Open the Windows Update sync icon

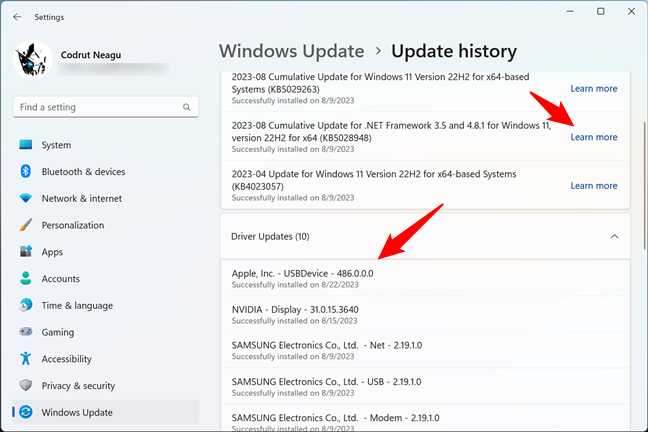click(26, 412)
